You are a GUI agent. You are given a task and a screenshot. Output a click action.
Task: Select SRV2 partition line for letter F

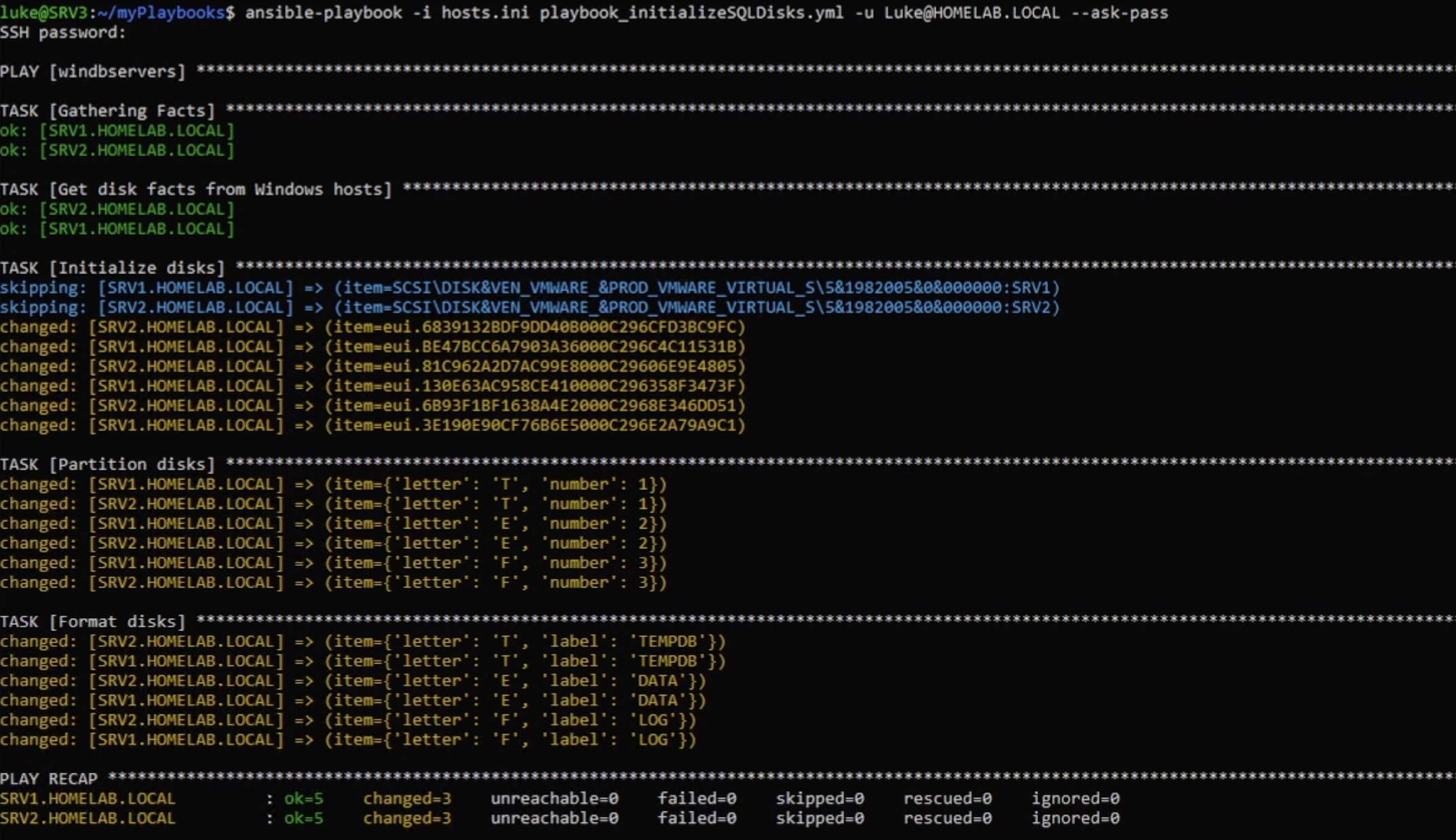pyautogui.click(x=334, y=584)
